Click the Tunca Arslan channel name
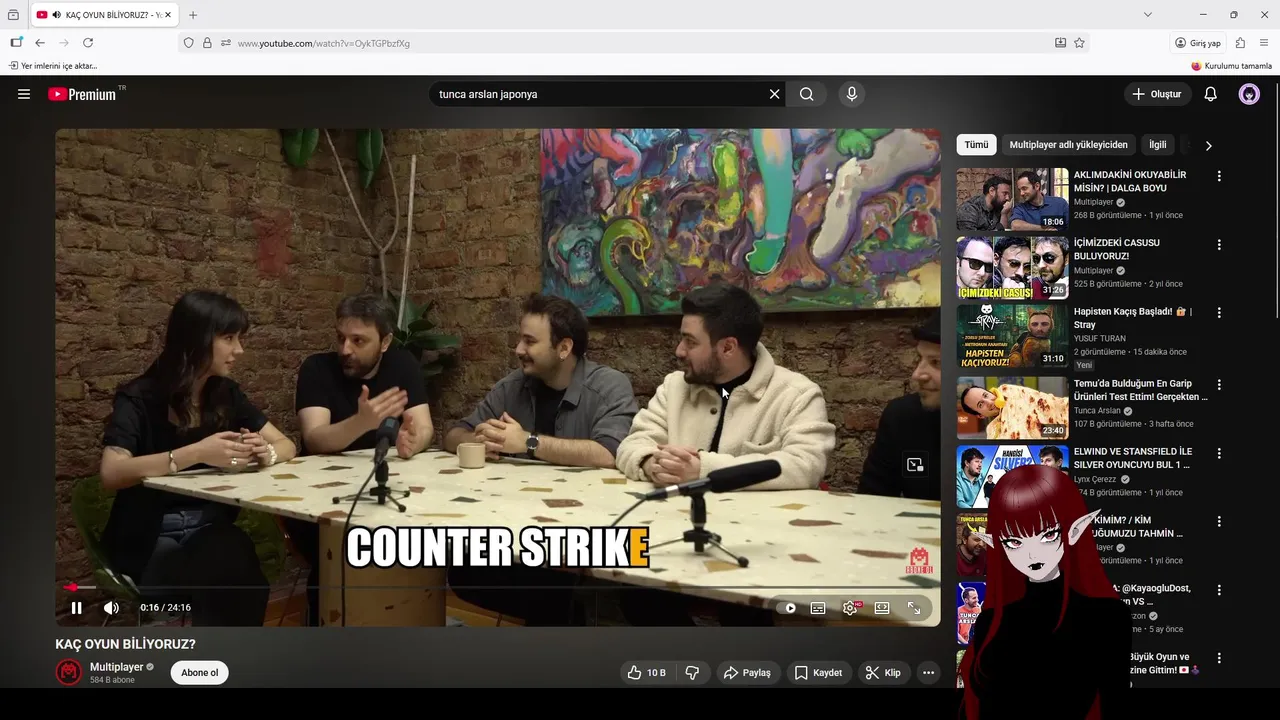The height and width of the screenshot is (720, 1280). (x=1097, y=411)
